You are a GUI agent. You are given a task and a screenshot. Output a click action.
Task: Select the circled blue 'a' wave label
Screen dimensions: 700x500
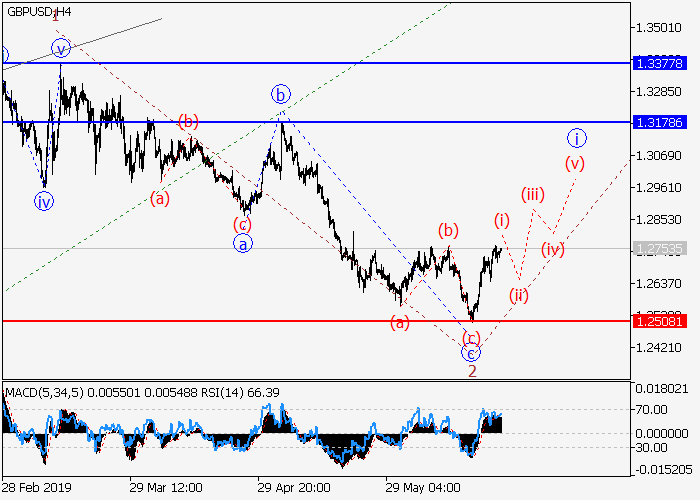pos(242,243)
